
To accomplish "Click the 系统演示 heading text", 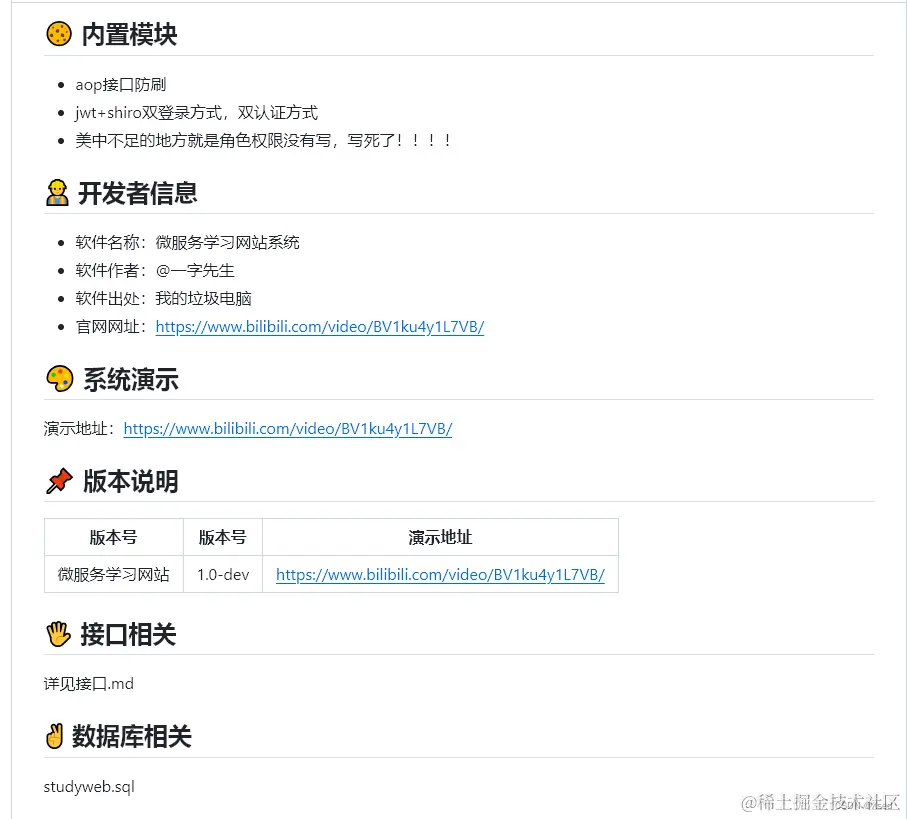I will click(131, 379).
